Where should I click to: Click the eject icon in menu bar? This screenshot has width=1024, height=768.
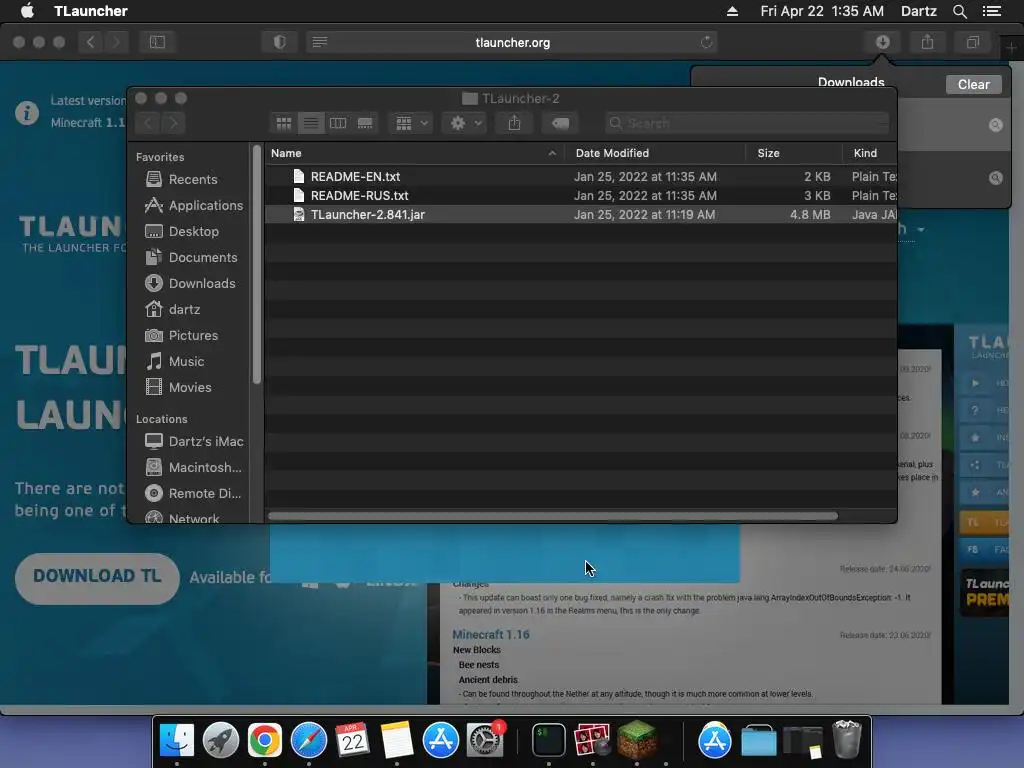(x=732, y=11)
